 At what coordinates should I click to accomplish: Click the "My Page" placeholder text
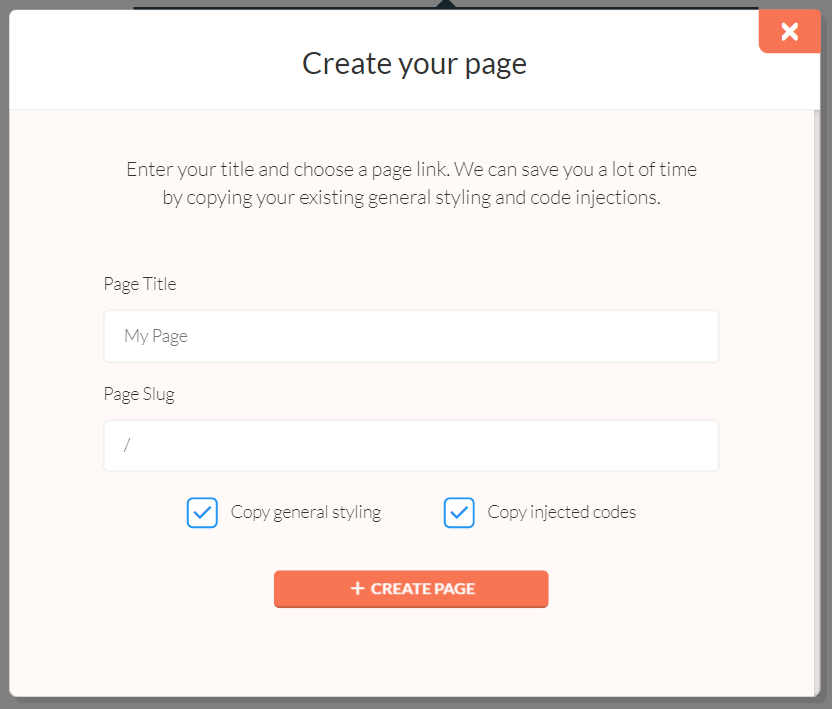coord(156,336)
